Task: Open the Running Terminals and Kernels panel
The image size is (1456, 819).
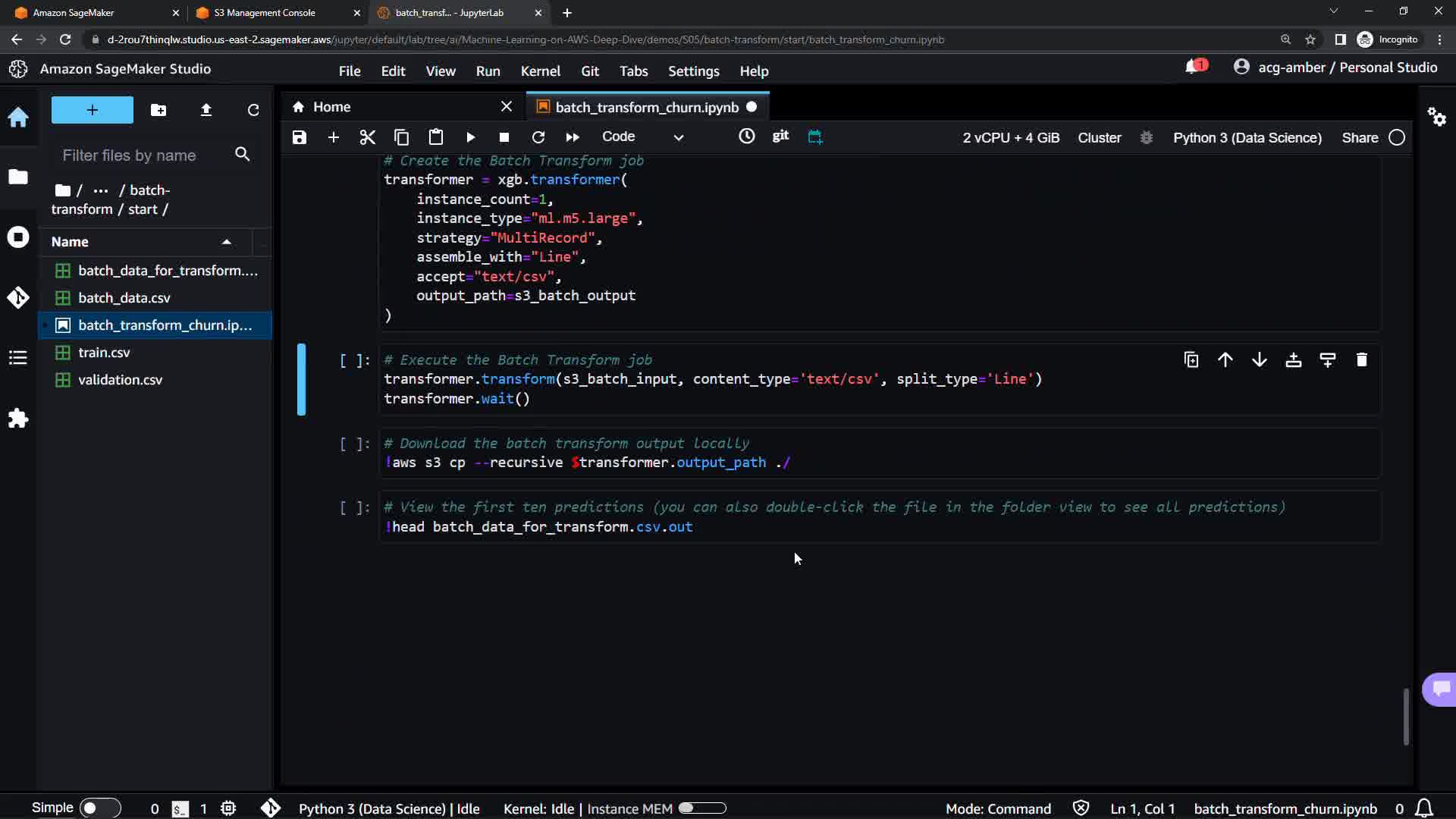Action: pos(18,237)
